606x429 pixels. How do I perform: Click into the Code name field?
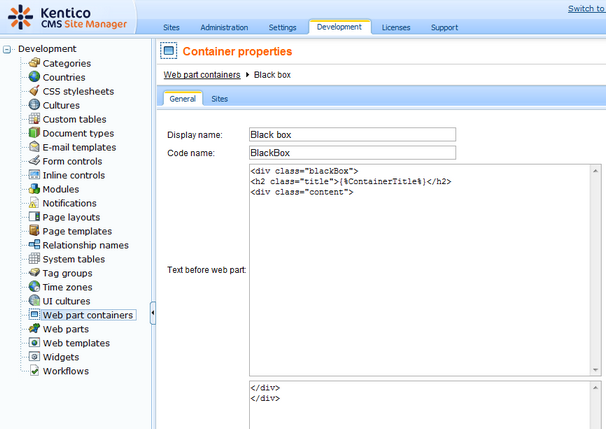(x=351, y=153)
